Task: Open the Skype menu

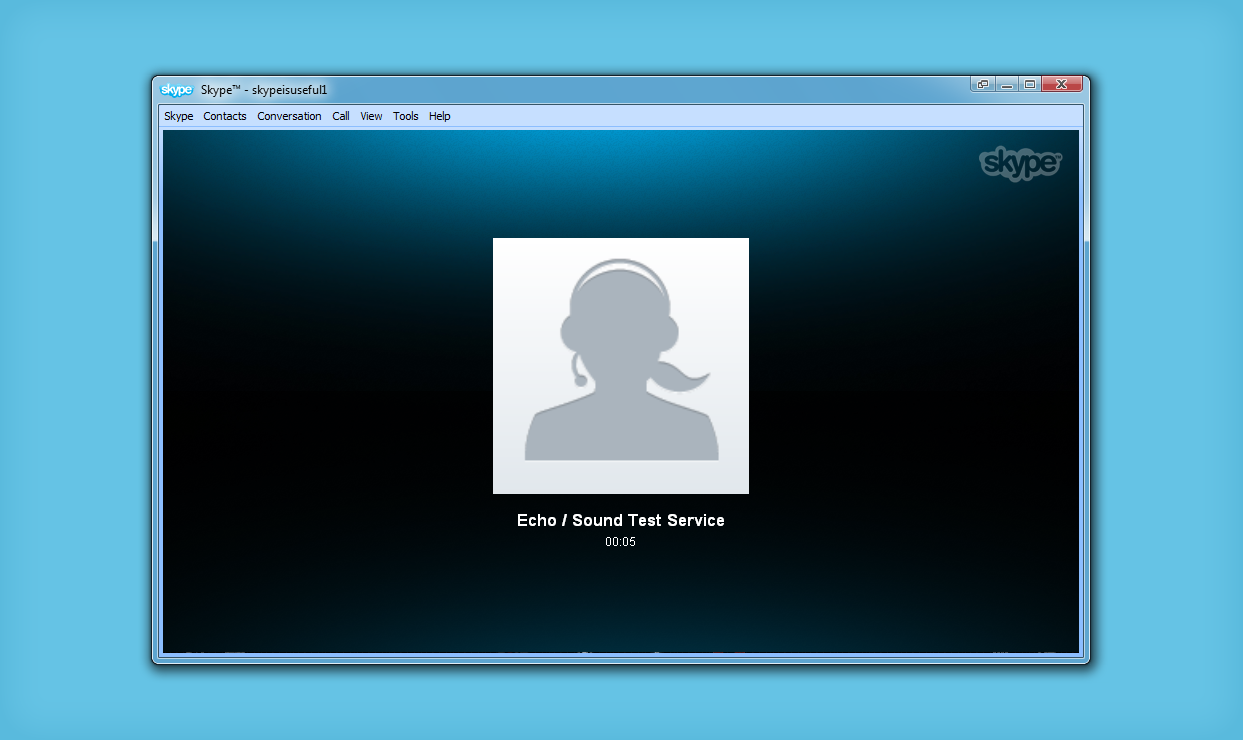Action: coord(179,116)
